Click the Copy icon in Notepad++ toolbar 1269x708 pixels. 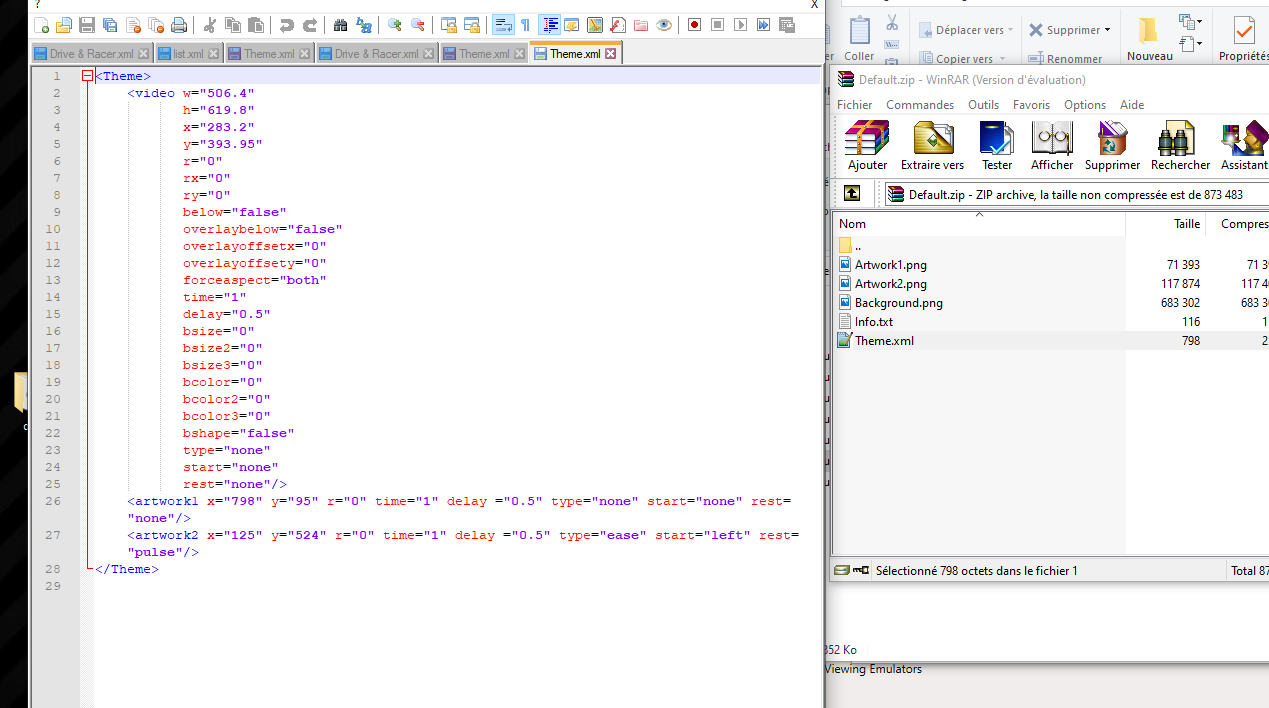[233, 25]
